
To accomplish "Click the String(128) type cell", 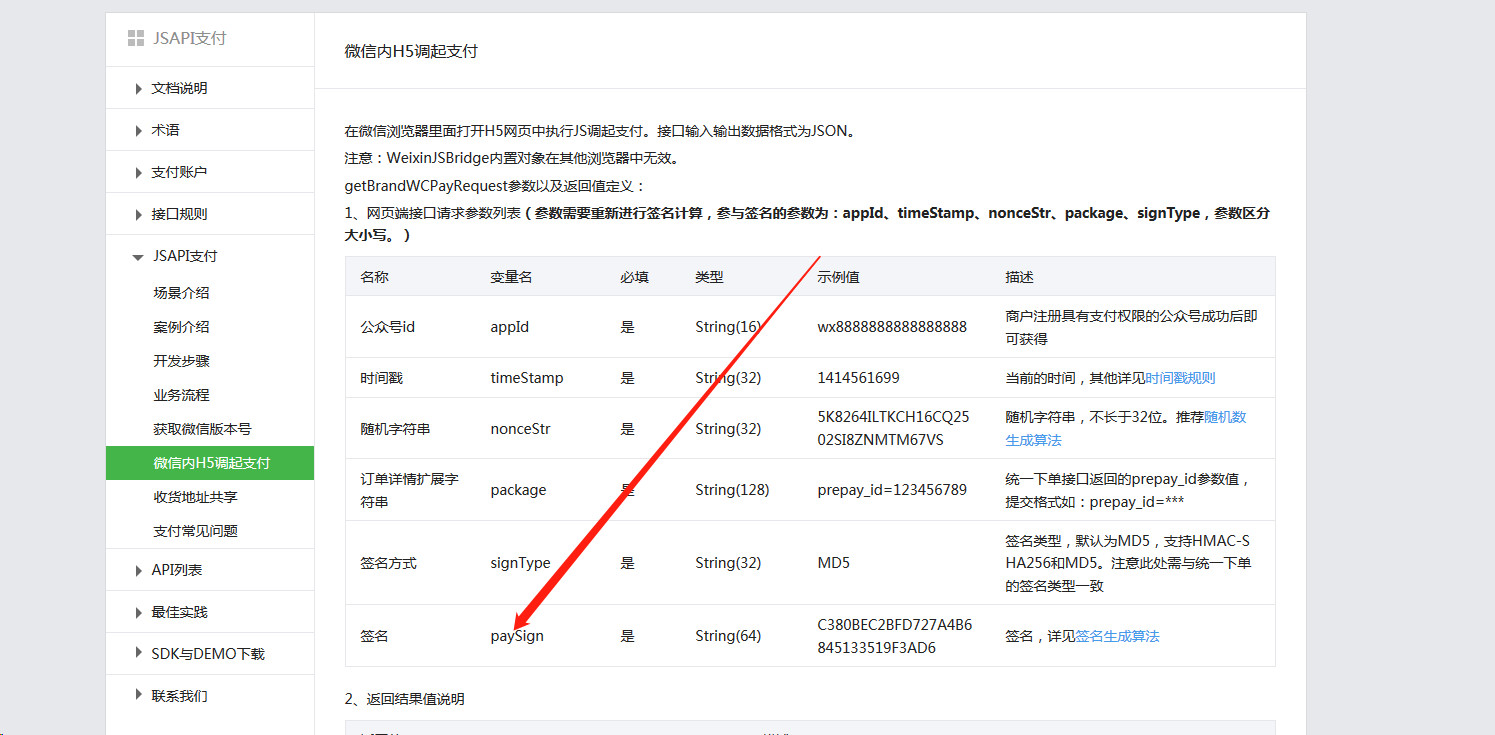I will tap(732, 490).
